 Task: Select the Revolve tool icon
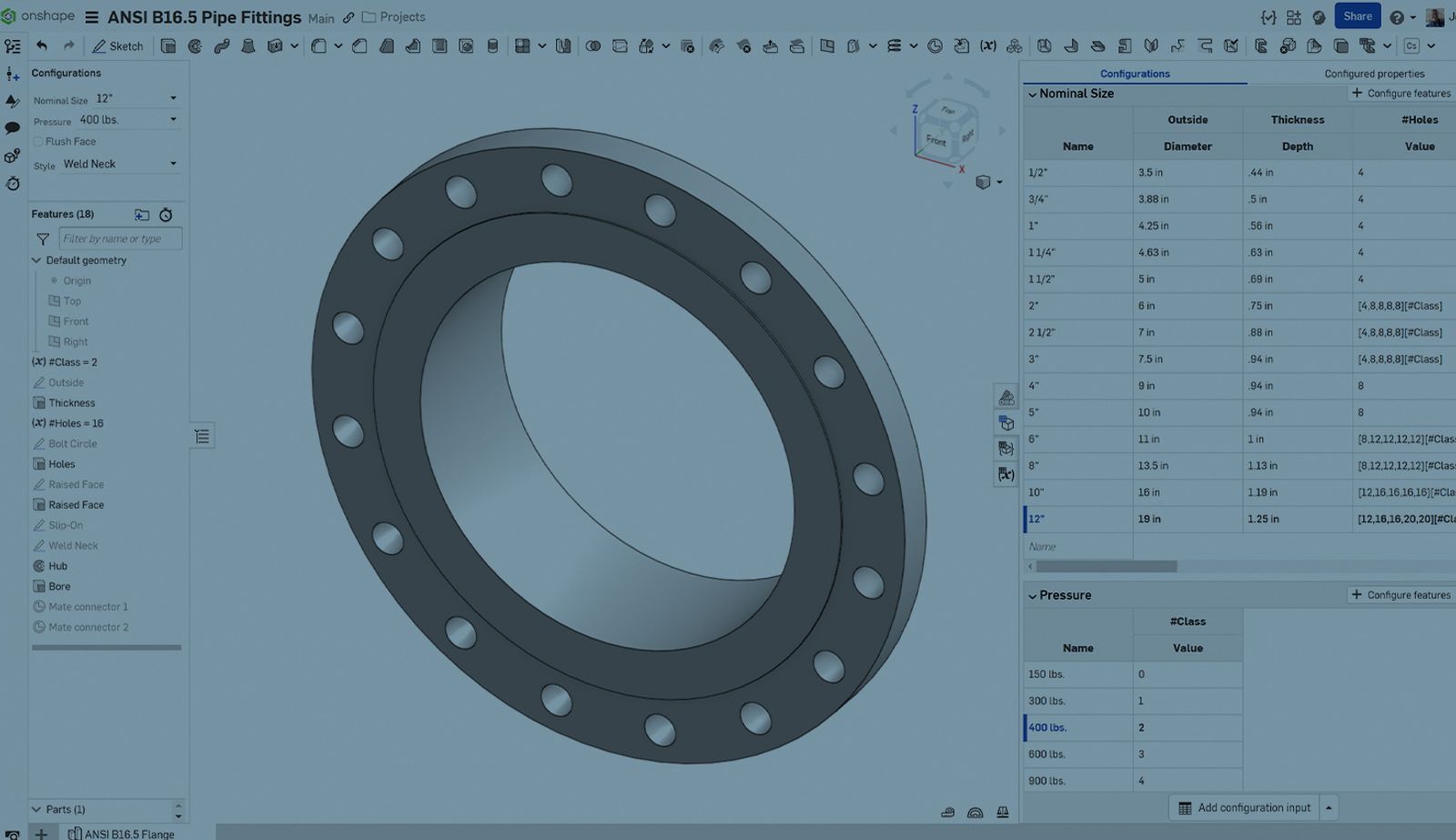[195, 46]
